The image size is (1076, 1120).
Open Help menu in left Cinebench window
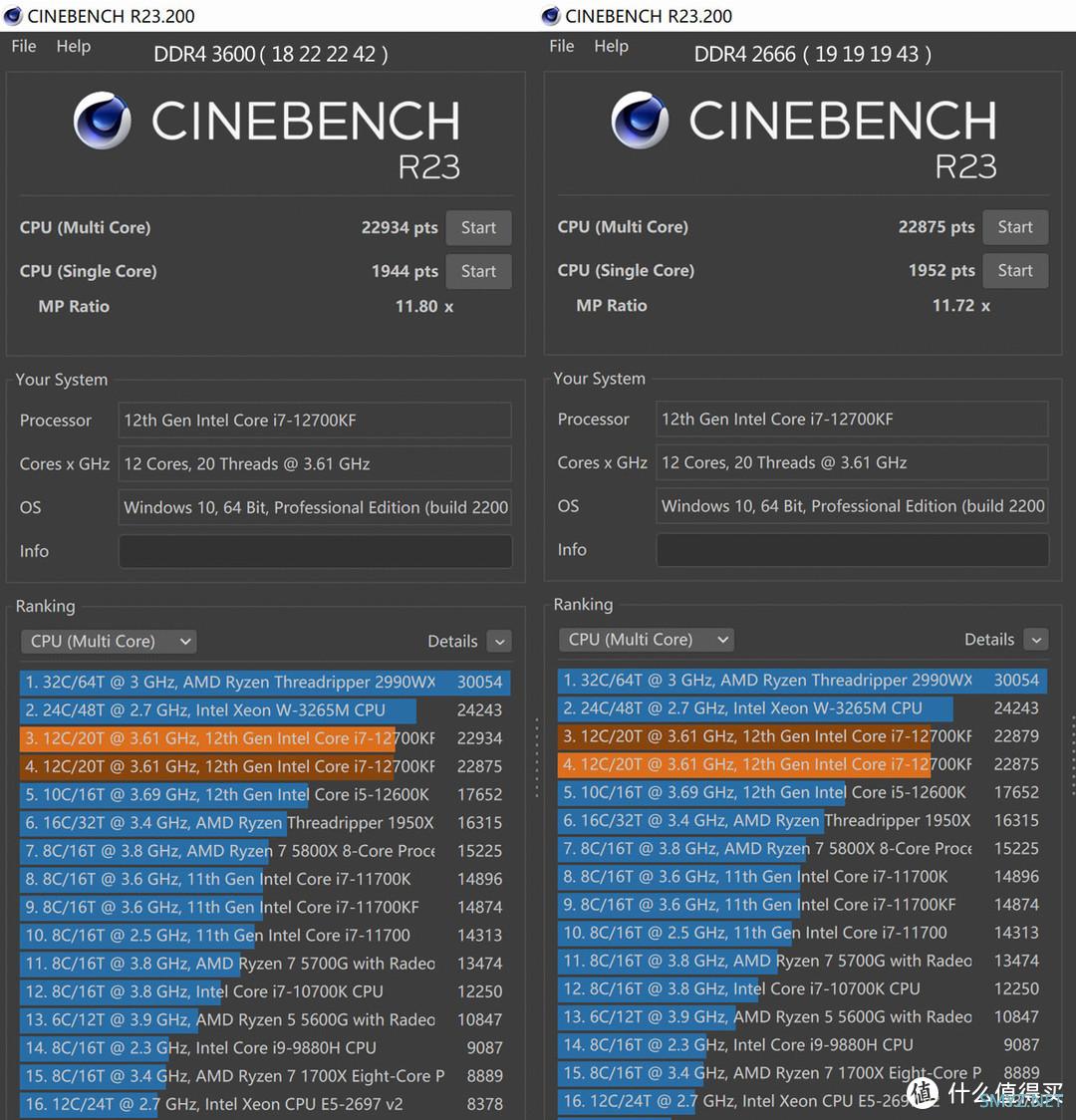pos(74,46)
